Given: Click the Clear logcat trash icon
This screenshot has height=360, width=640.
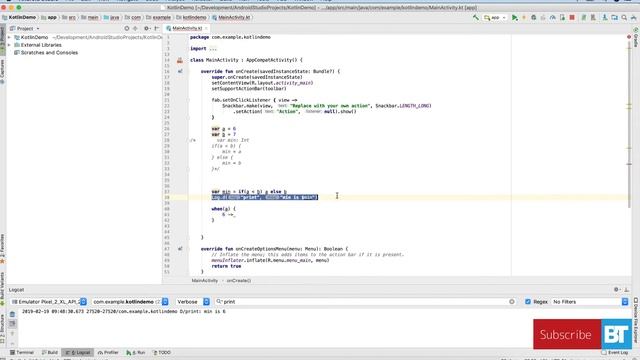Looking at the screenshot, I should click(12, 314).
